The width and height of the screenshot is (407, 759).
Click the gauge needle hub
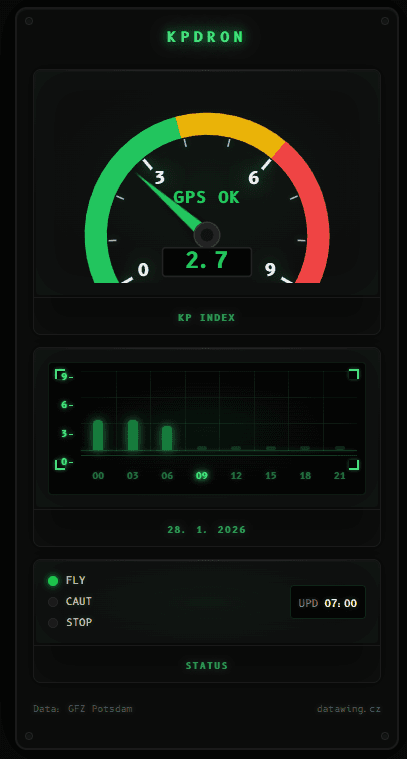click(x=207, y=235)
